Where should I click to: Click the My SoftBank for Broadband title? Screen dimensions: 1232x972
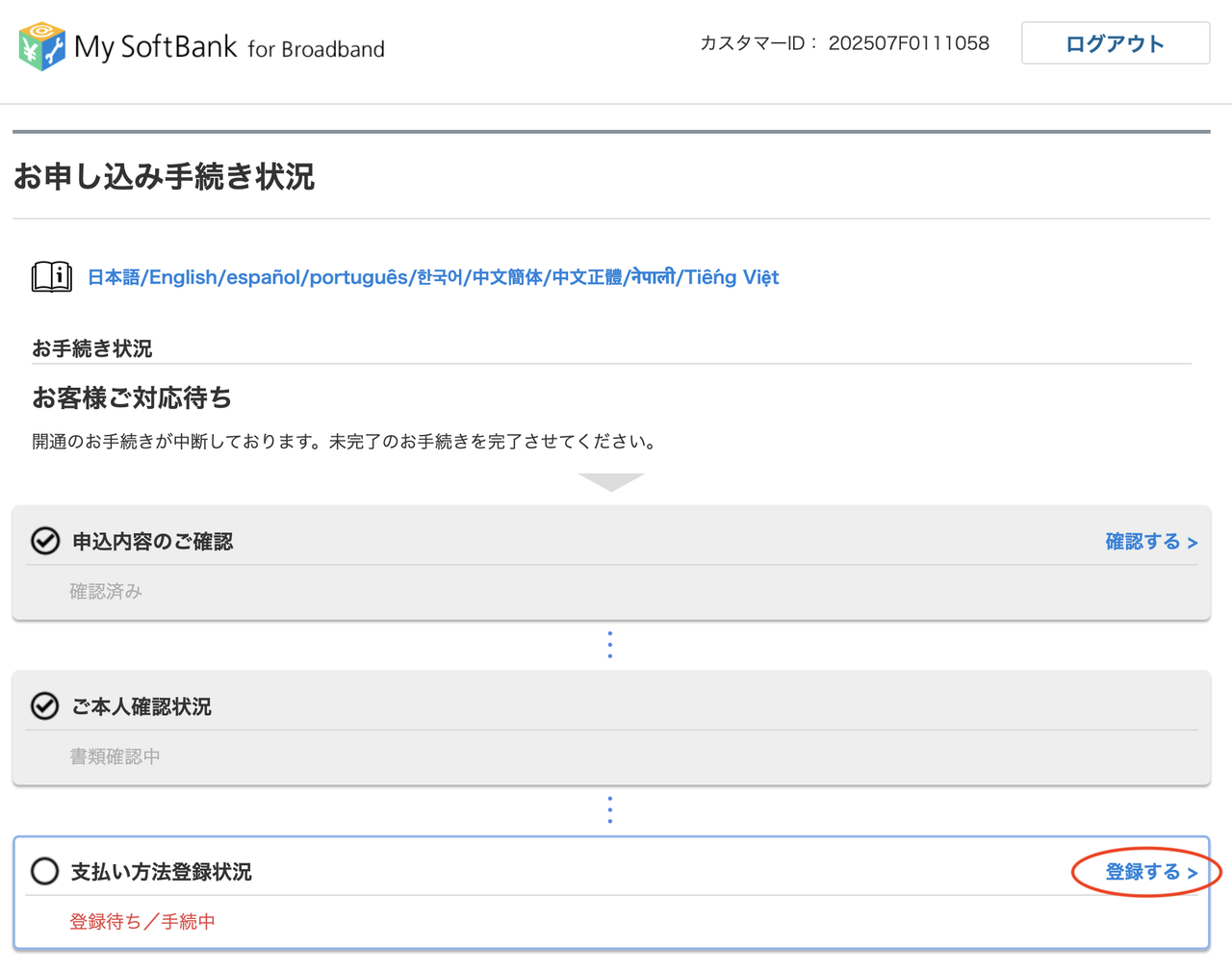229,47
